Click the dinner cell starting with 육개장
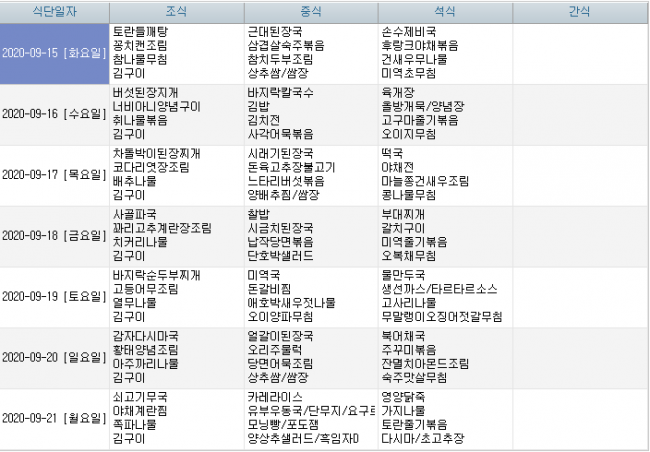 point(445,114)
